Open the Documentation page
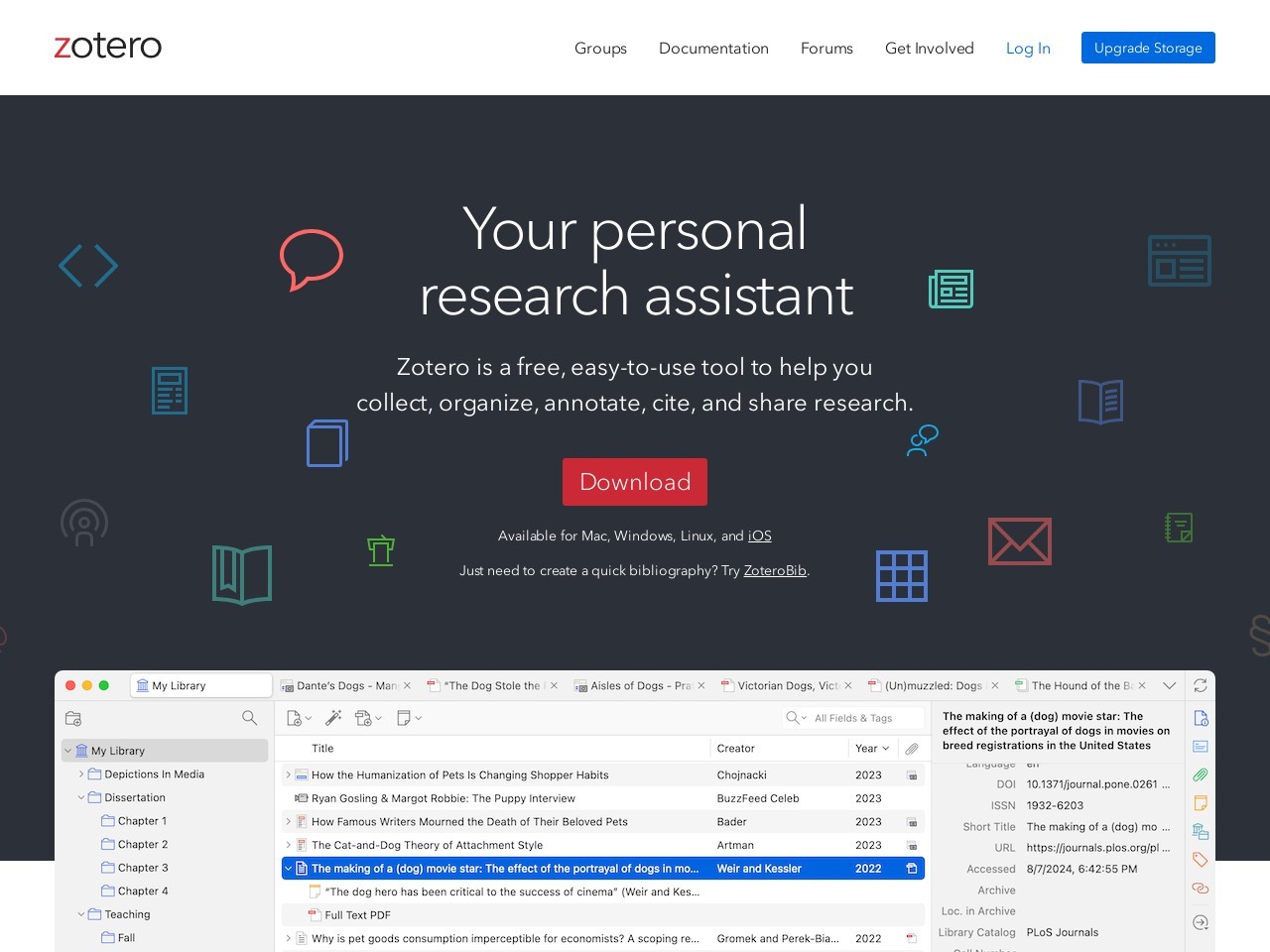The height and width of the screenshot is (952, 1270). tap(713, 48)
